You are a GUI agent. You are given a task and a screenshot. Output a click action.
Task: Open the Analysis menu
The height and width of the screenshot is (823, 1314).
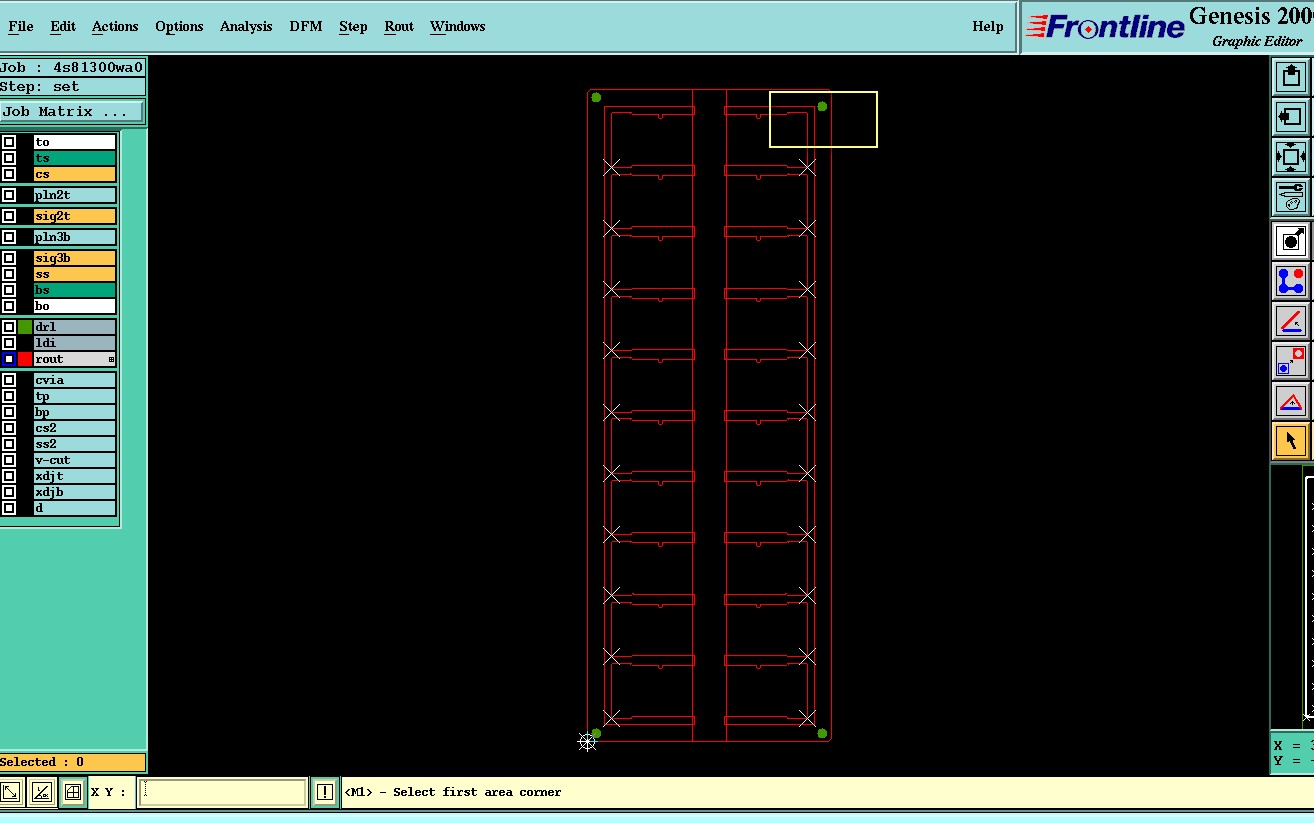[246, 26]
